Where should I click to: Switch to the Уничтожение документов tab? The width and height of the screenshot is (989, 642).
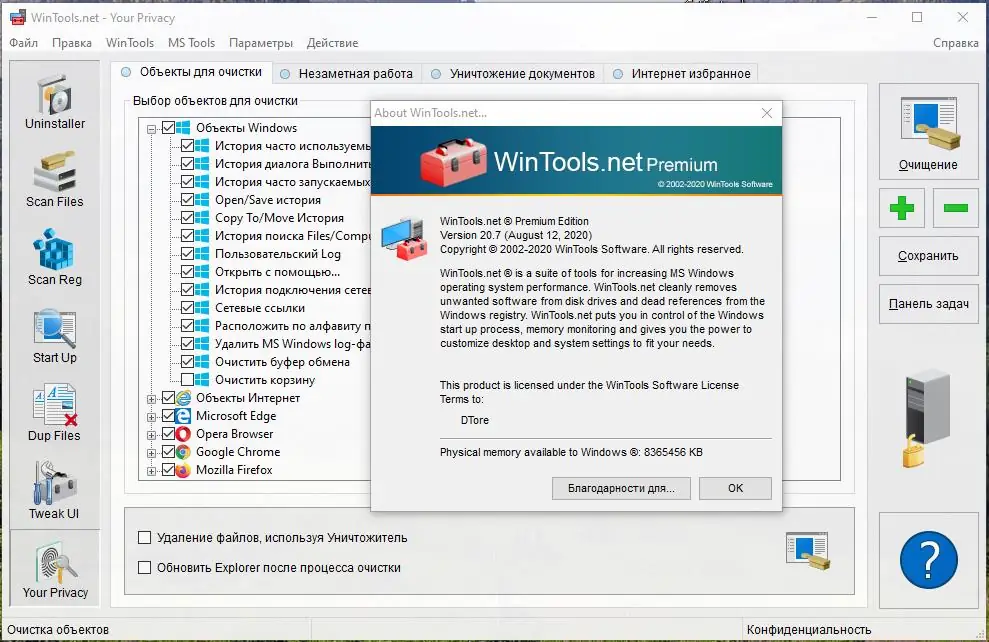(x=524, y=72)
